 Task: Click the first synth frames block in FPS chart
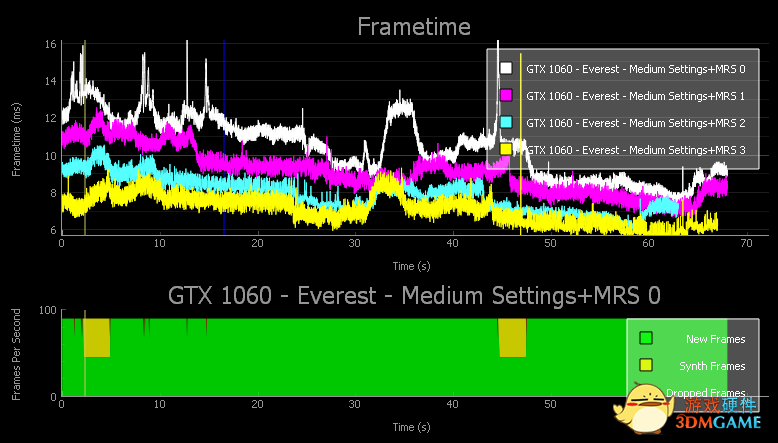point(97,338)
